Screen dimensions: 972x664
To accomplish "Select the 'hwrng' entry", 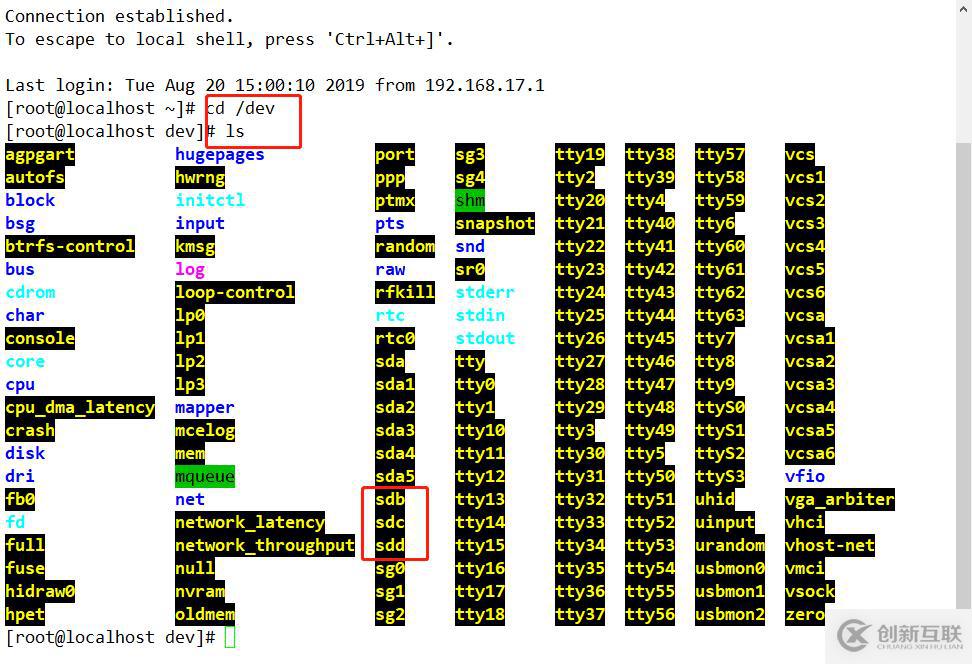I will pyautogui.click(x=200, y=177).
